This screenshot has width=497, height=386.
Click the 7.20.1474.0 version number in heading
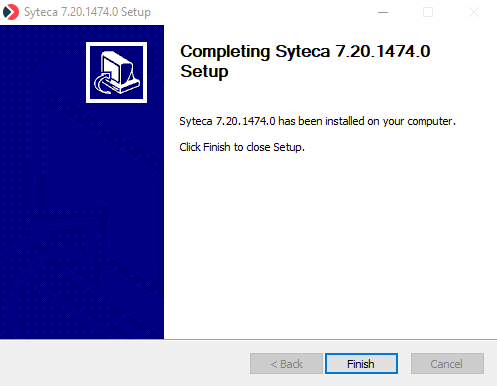click(x=383, y=52)
